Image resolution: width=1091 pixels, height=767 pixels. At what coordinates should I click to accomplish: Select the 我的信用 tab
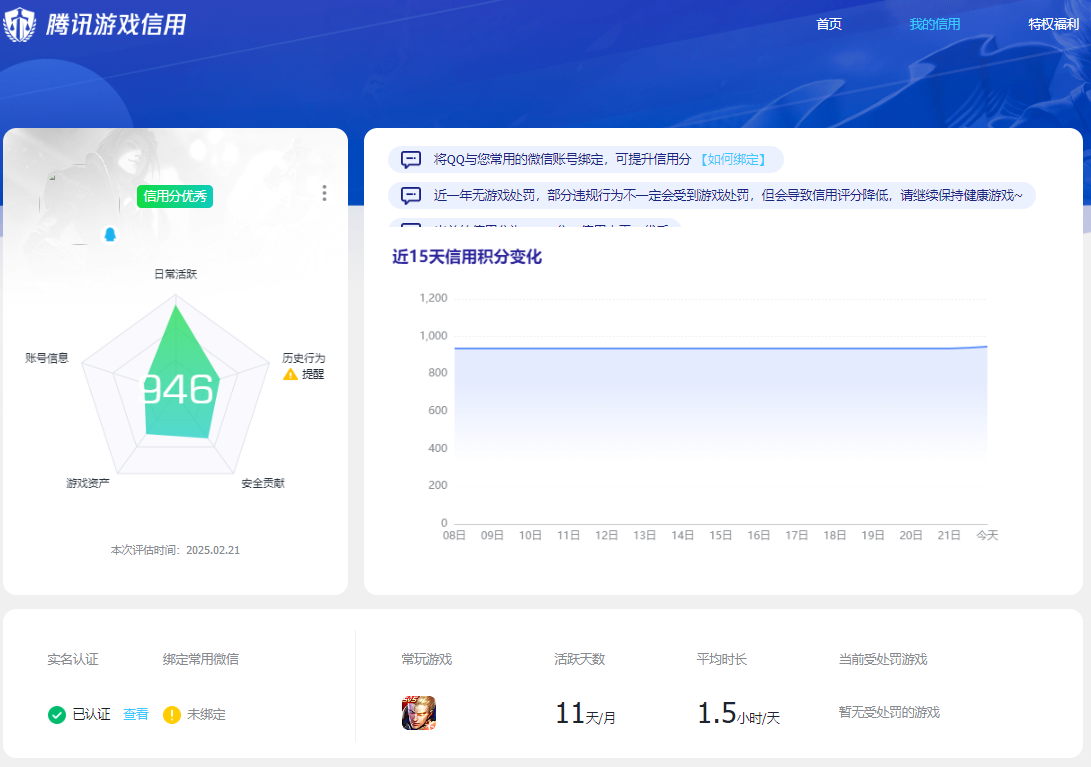(x=934, y=24)
